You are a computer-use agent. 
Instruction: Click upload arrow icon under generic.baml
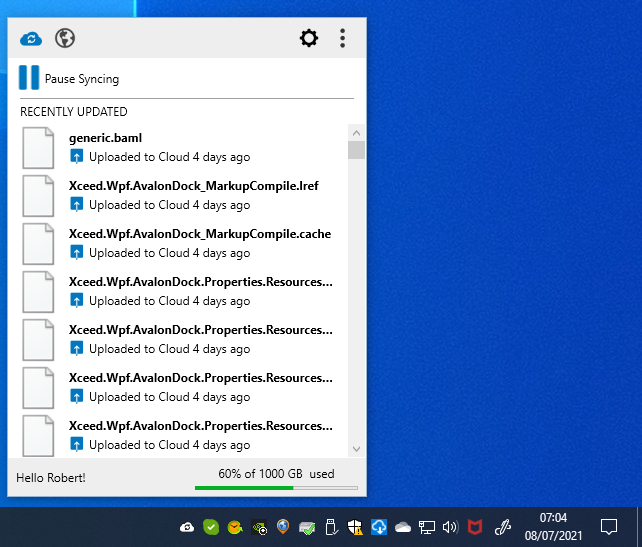click(77, 157)
